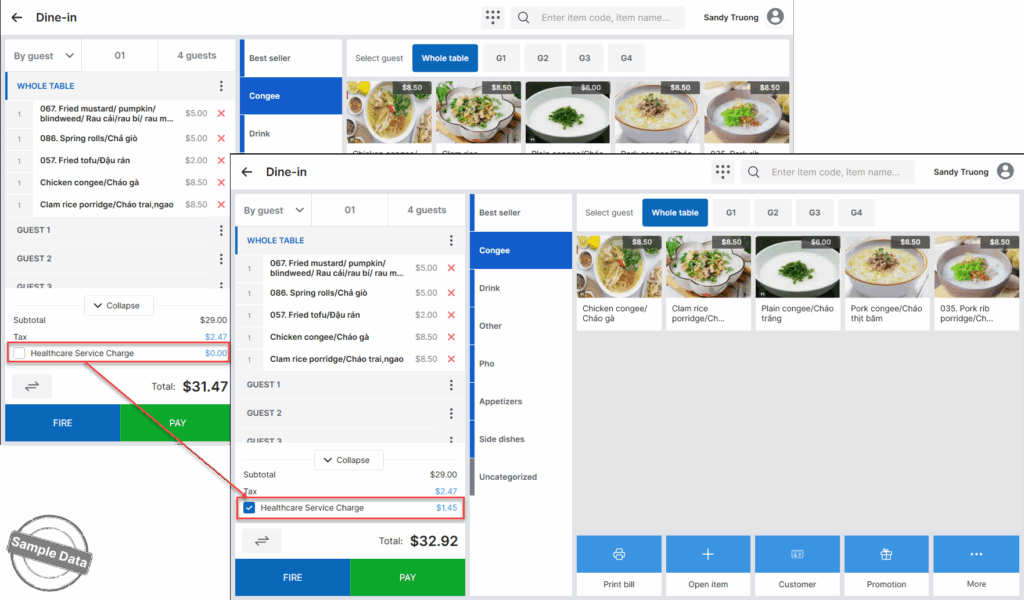
Task: Click FIRE button in rear window
Action: point(63,423)
